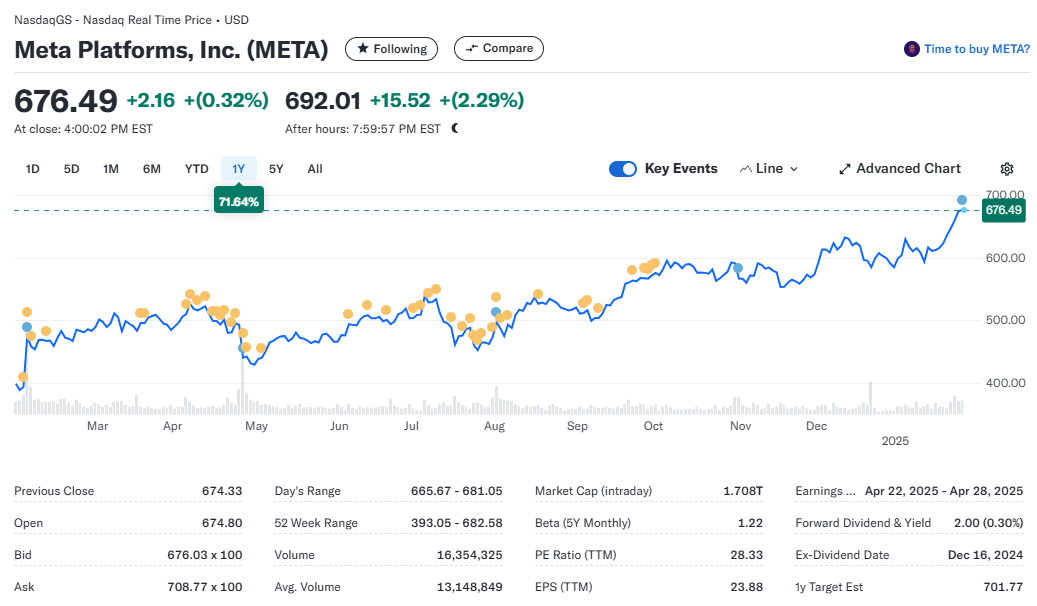Viewport: 1037px width, 606px height.
Task: Click the Beta (5Y Monthly) value 1.22
Action: [x=750, y=523]
